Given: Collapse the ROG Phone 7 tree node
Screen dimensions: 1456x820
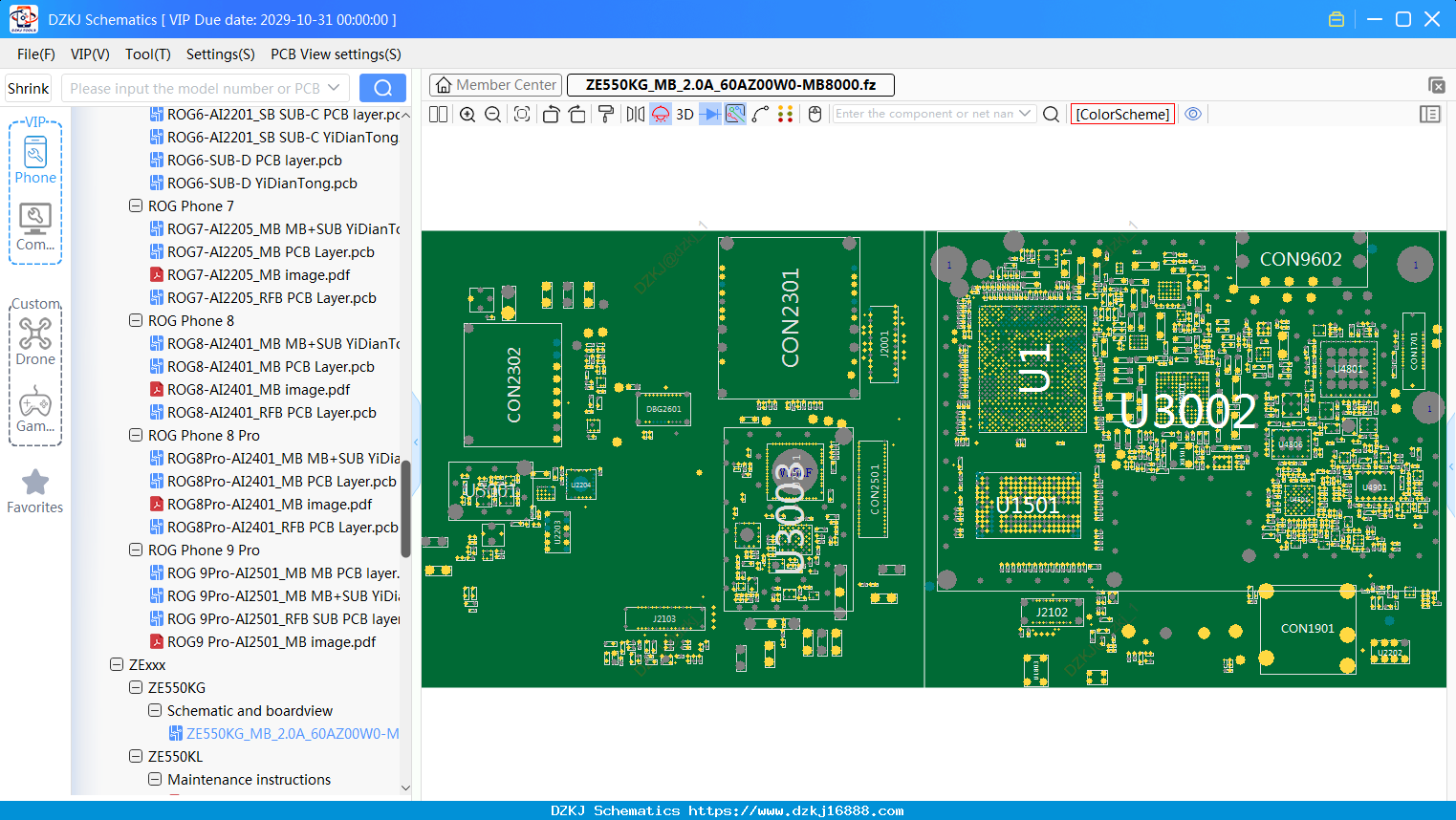Looking at the screenshot, I should 136,205.
